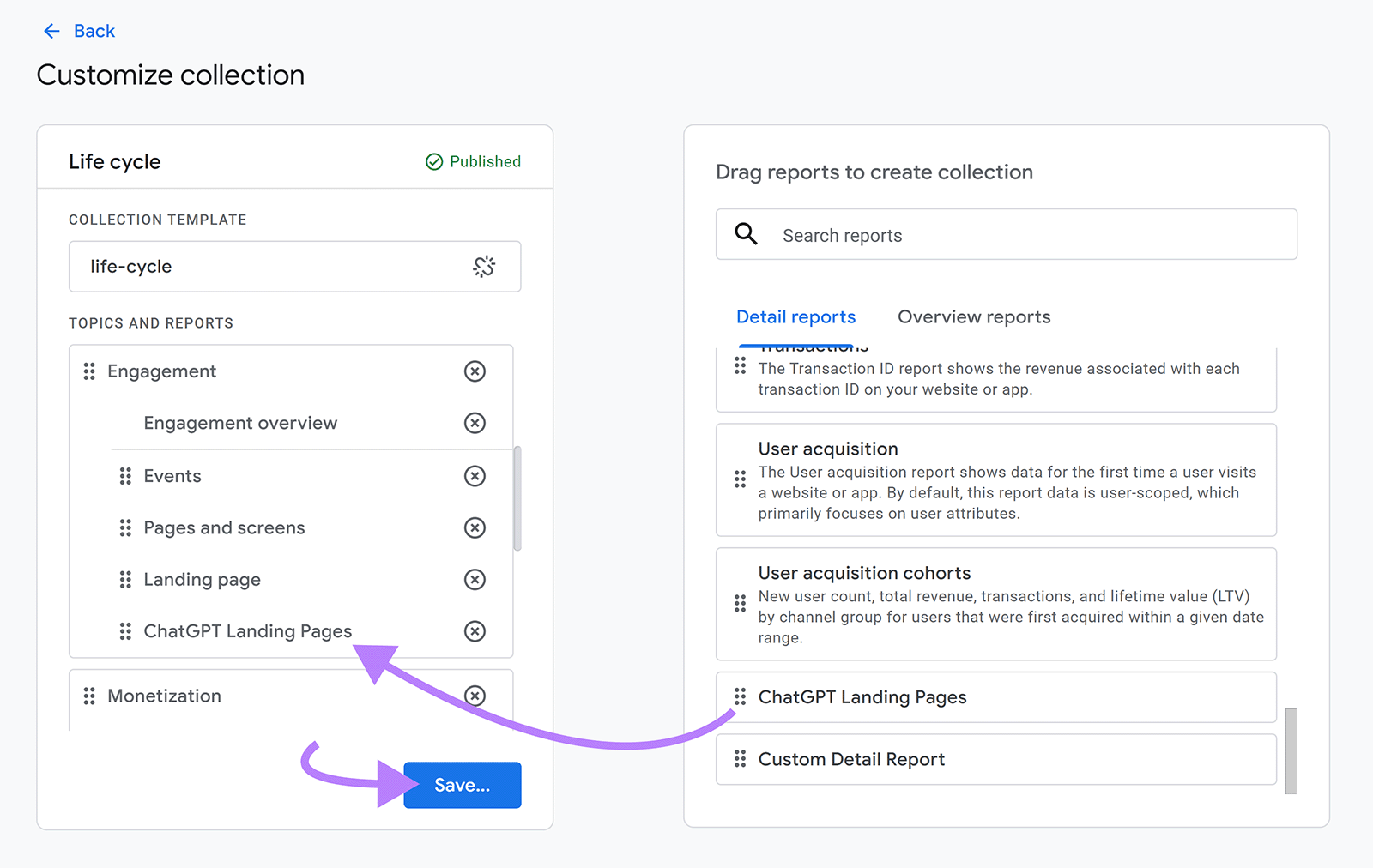Click the drag handle beside Events
The height and width of the screenshot is (868, 1373).
tap(124, 476)
